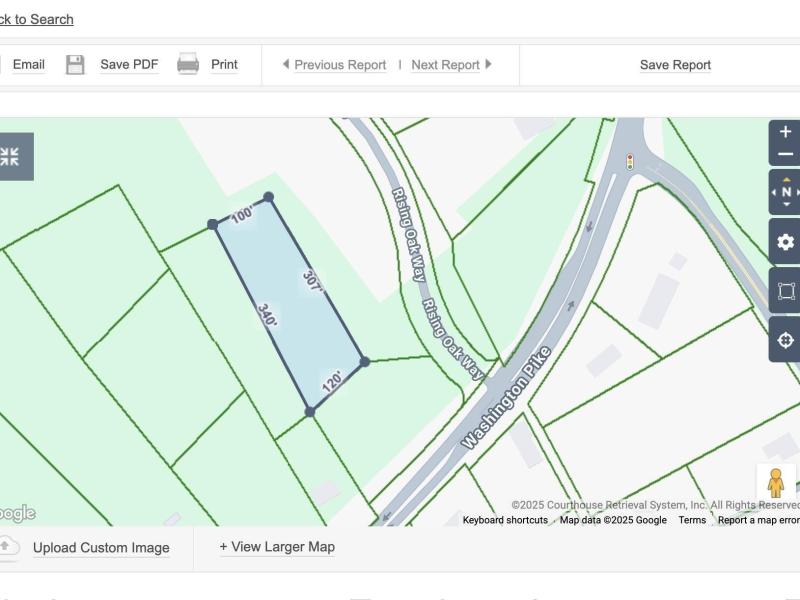Expand View Larger Map
This screenshot has width=800, height=600.
(x=277, y=547)
